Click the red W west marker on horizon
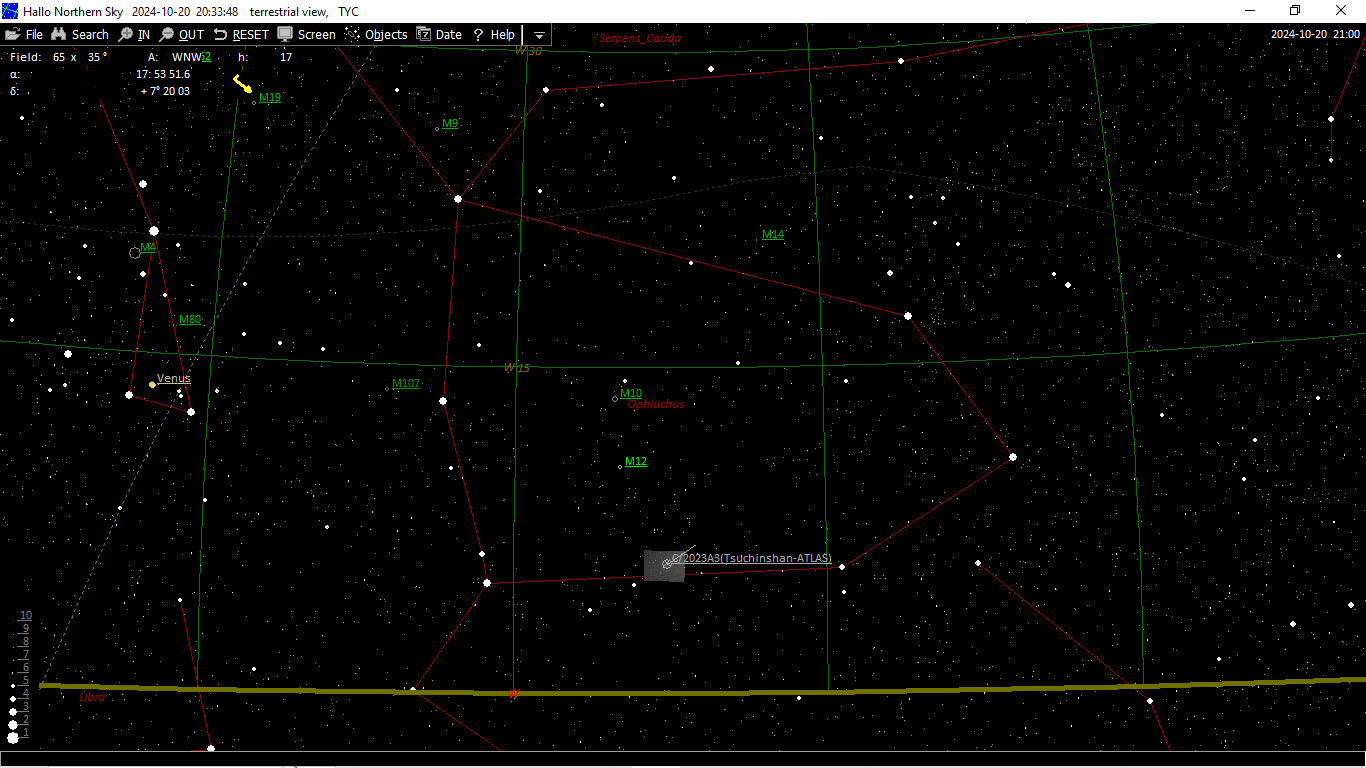1366x768 pixels. click(514, 694)
